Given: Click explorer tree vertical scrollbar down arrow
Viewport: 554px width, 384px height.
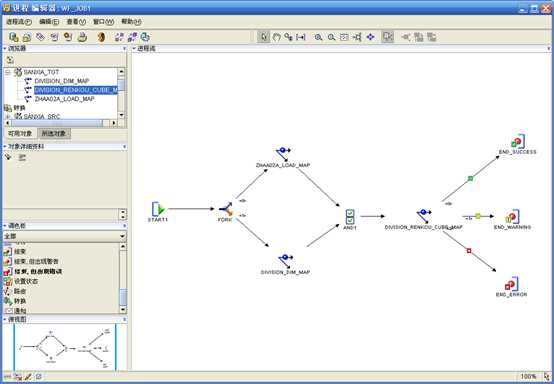Looking at the screenshot, I should click(x=121, y=115).
